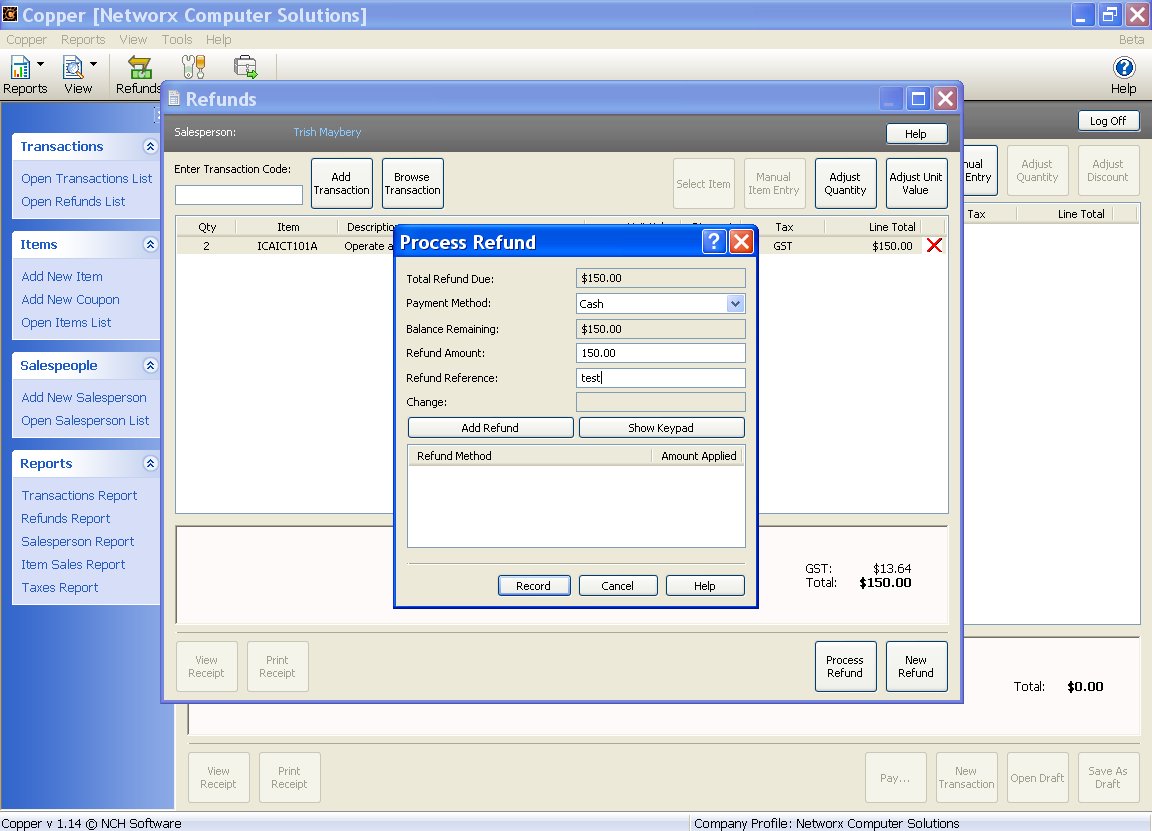Click the Refunds window document icon
1152x831 pixels.
coord(174,98)
